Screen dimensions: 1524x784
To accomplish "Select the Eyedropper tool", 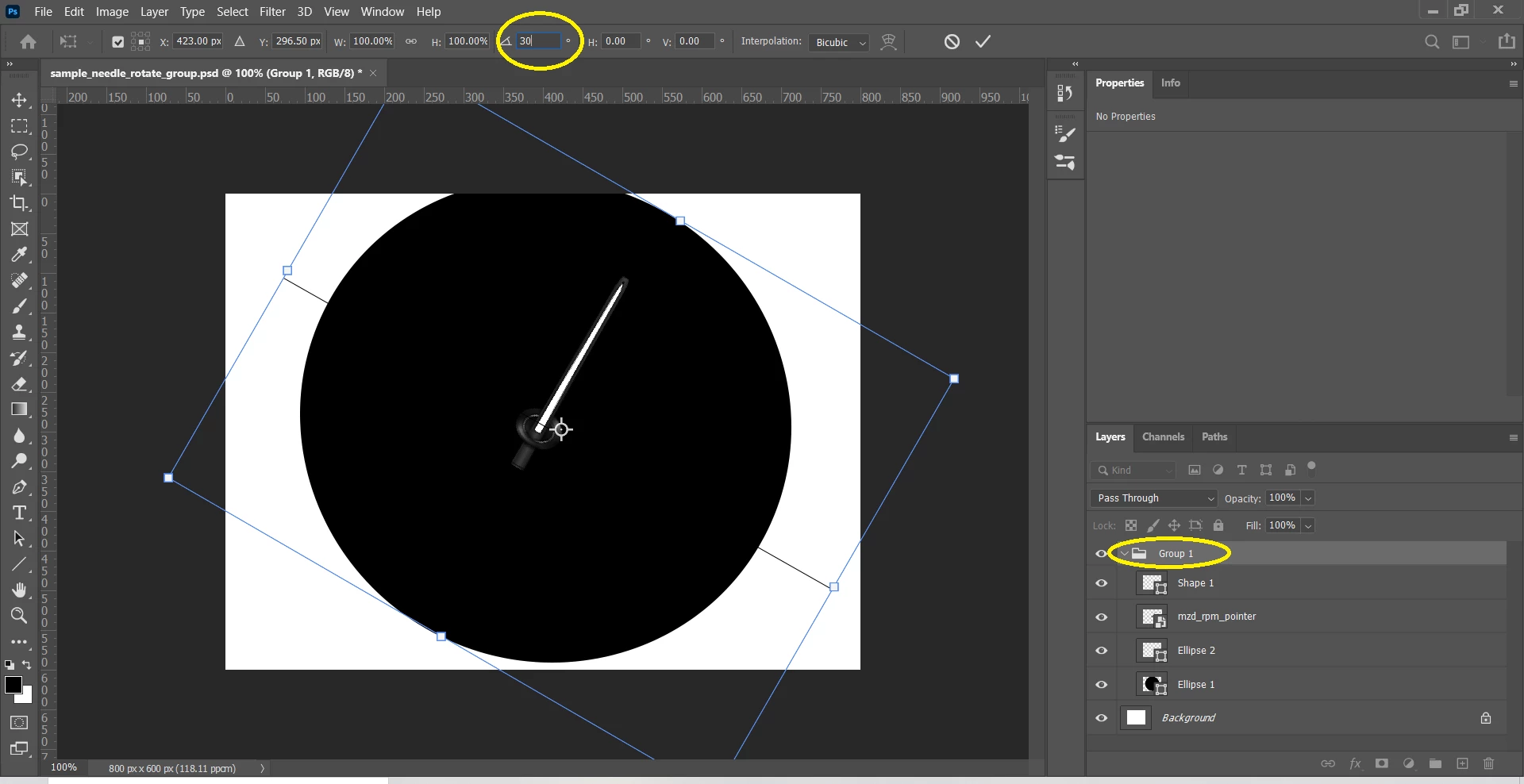I will point(20,255).
